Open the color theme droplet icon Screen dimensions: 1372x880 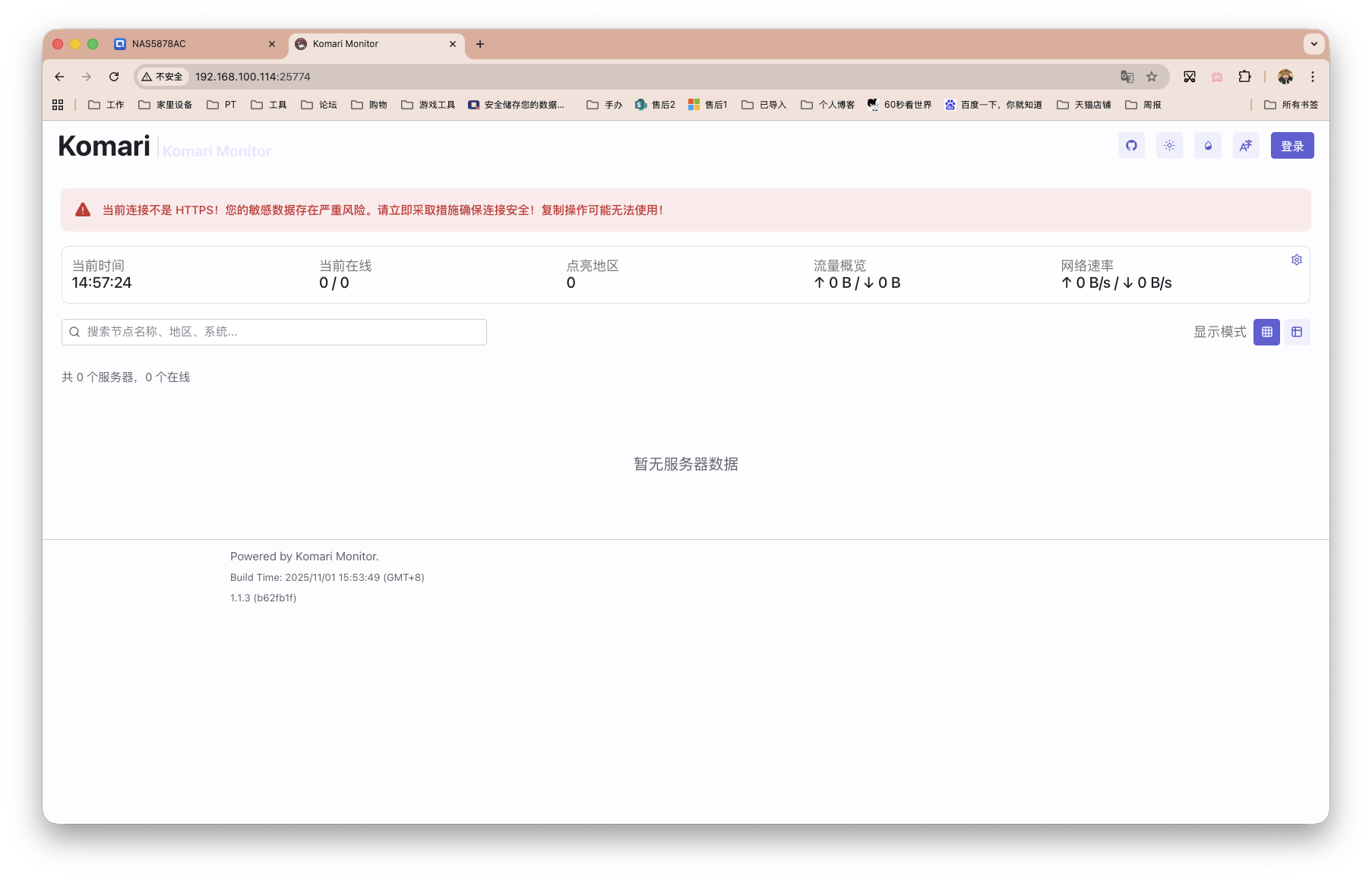pyautogui.click(x=1208, y=146)
